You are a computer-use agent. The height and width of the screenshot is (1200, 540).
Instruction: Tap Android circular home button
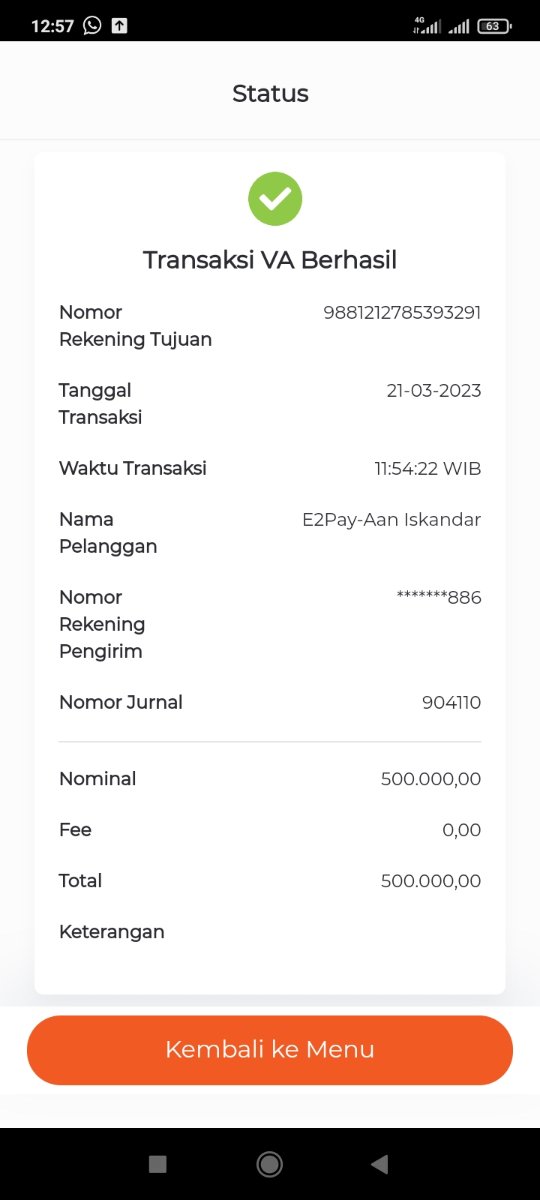269,1163
